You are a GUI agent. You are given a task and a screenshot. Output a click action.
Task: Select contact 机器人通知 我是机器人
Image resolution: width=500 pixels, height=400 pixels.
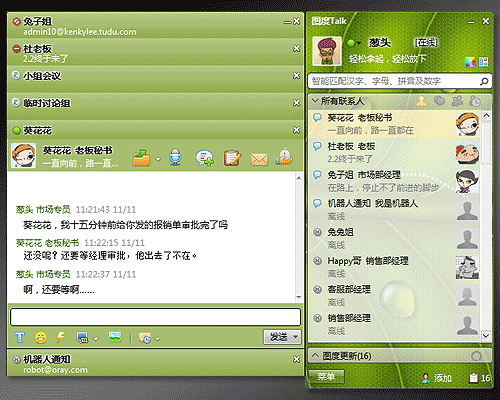(x=395, y=210)
